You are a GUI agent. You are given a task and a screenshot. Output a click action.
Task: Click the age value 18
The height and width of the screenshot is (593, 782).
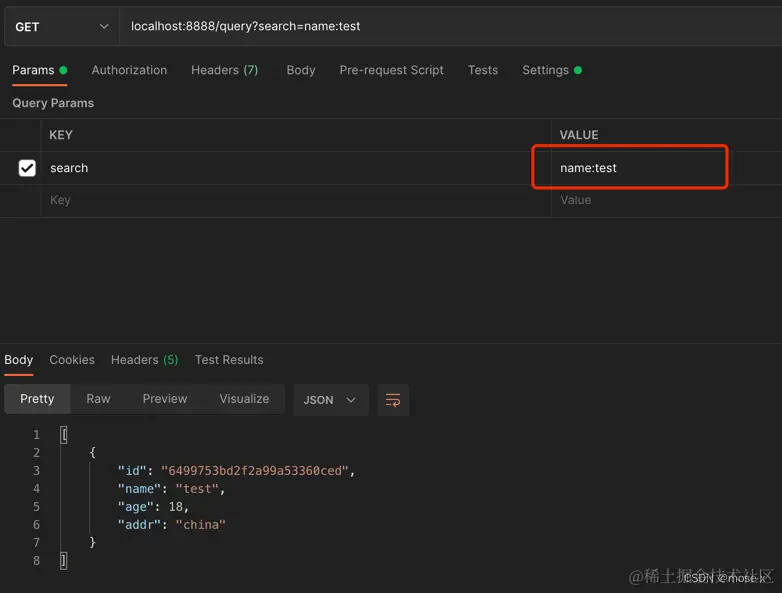pyautogui.click(x=176, y=507)
